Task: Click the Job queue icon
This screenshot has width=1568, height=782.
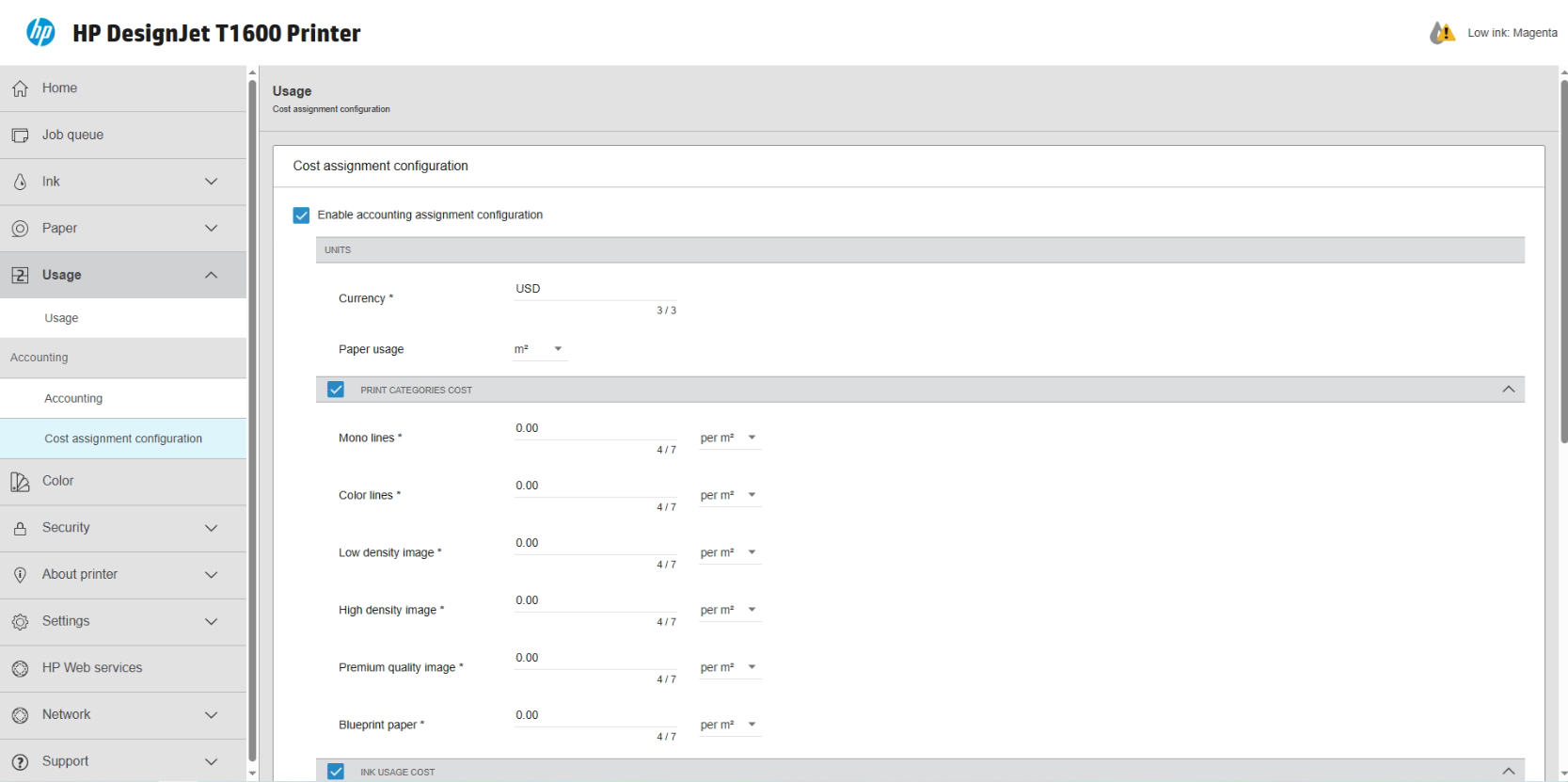Action: 20,136
